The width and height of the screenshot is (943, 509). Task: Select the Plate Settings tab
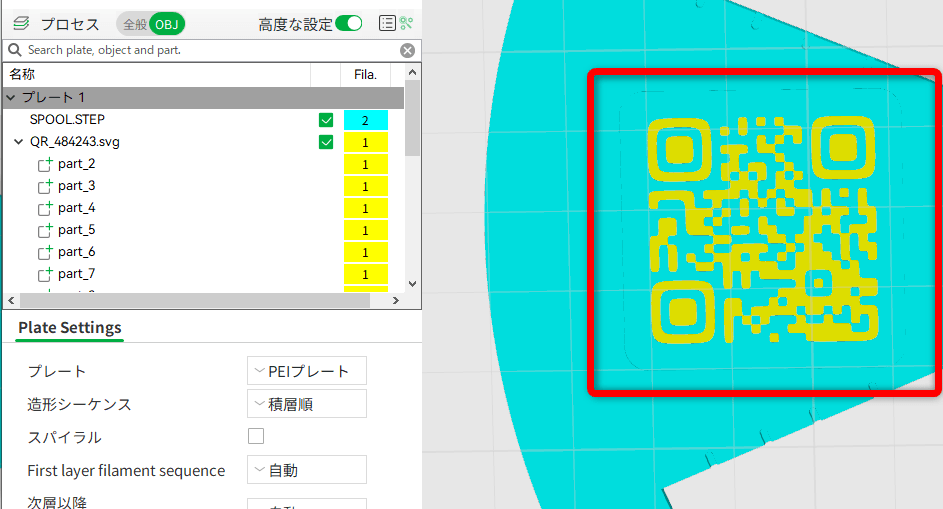pyautogui.click(x=70, y=328)
